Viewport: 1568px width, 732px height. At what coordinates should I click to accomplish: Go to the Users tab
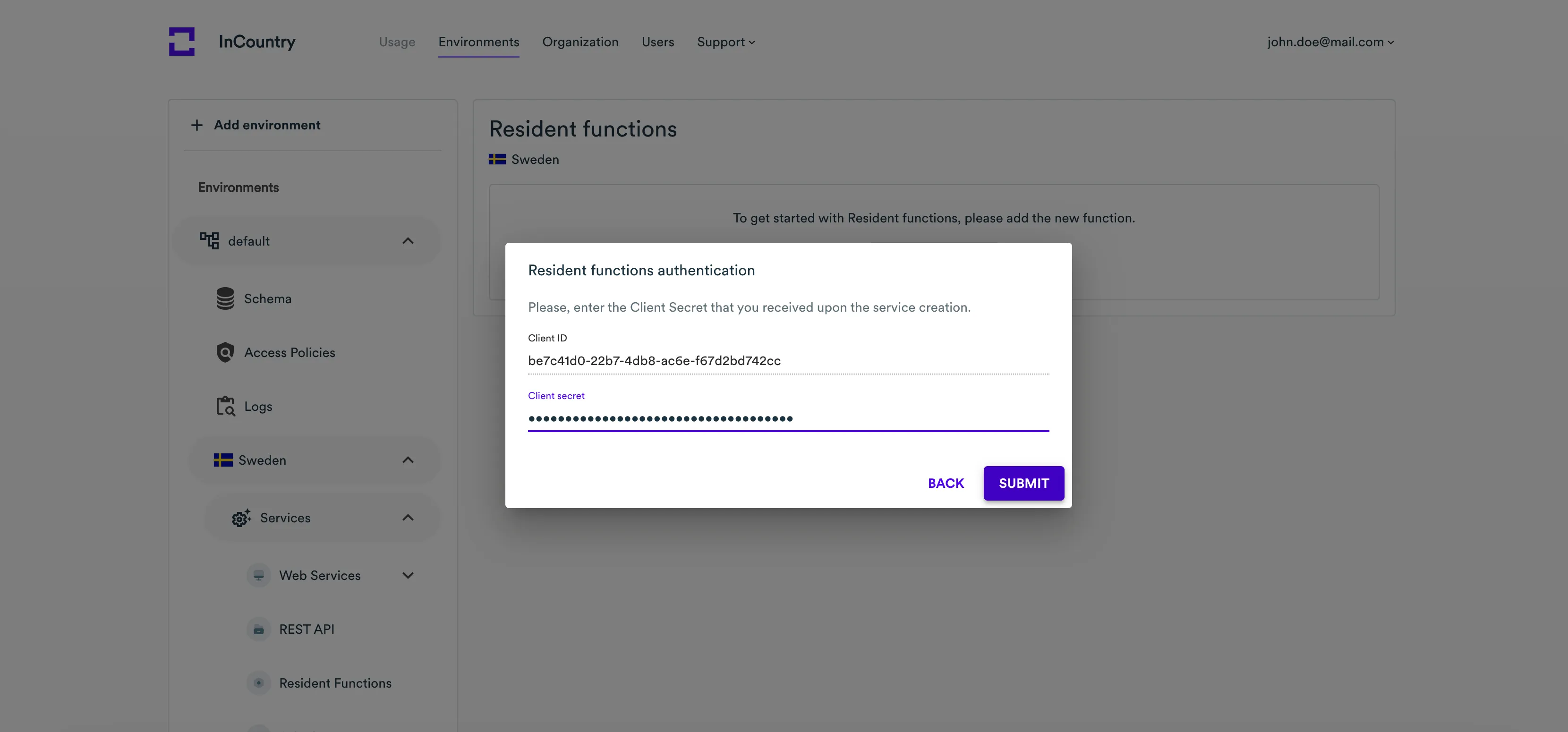point(657,42)
